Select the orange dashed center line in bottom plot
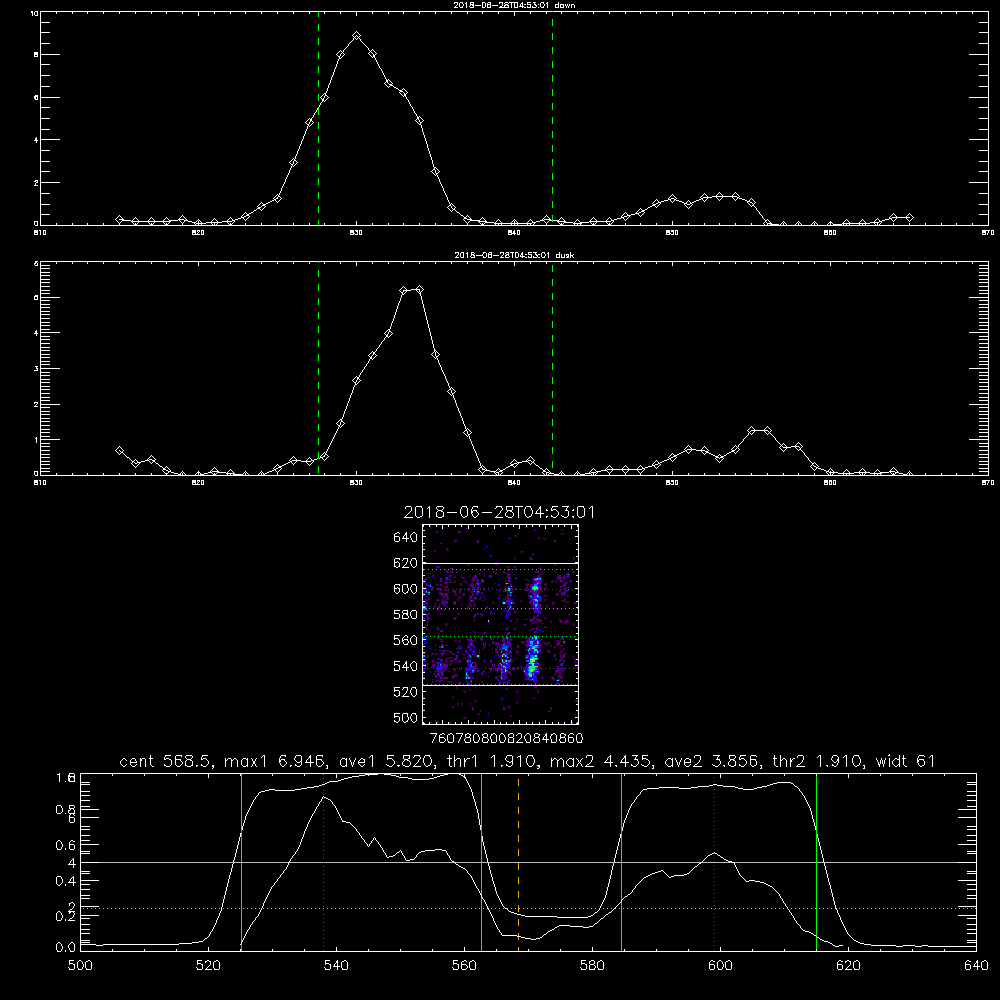Image resolution: width=1000 pixels, height=1000 pixels. click(518, 861)
